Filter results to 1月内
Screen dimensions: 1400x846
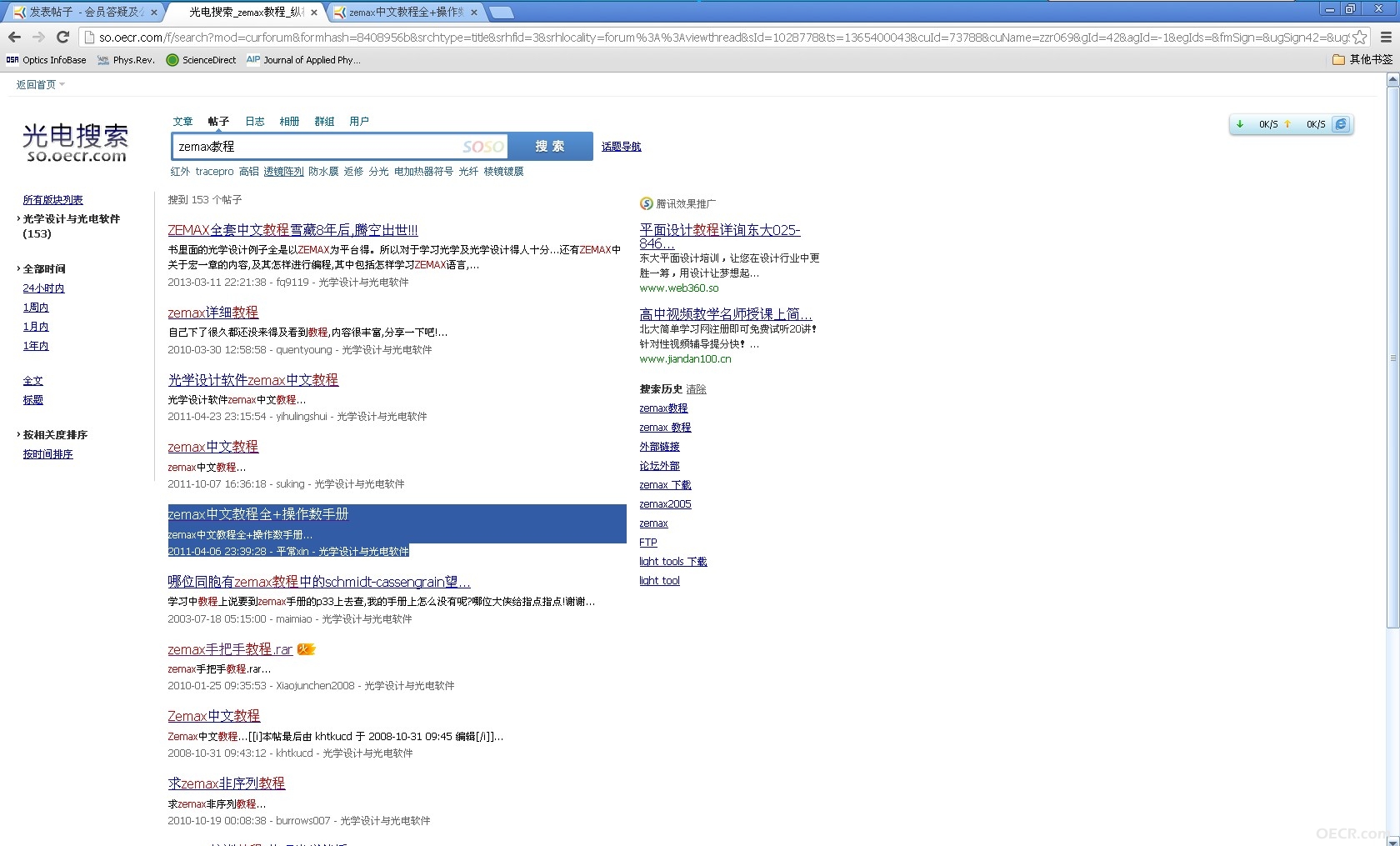point(36,327)
